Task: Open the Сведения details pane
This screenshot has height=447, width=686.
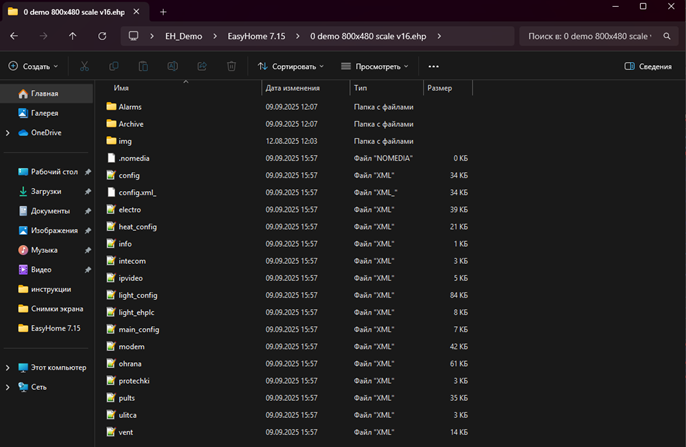Action: click(x=648, y=66)
